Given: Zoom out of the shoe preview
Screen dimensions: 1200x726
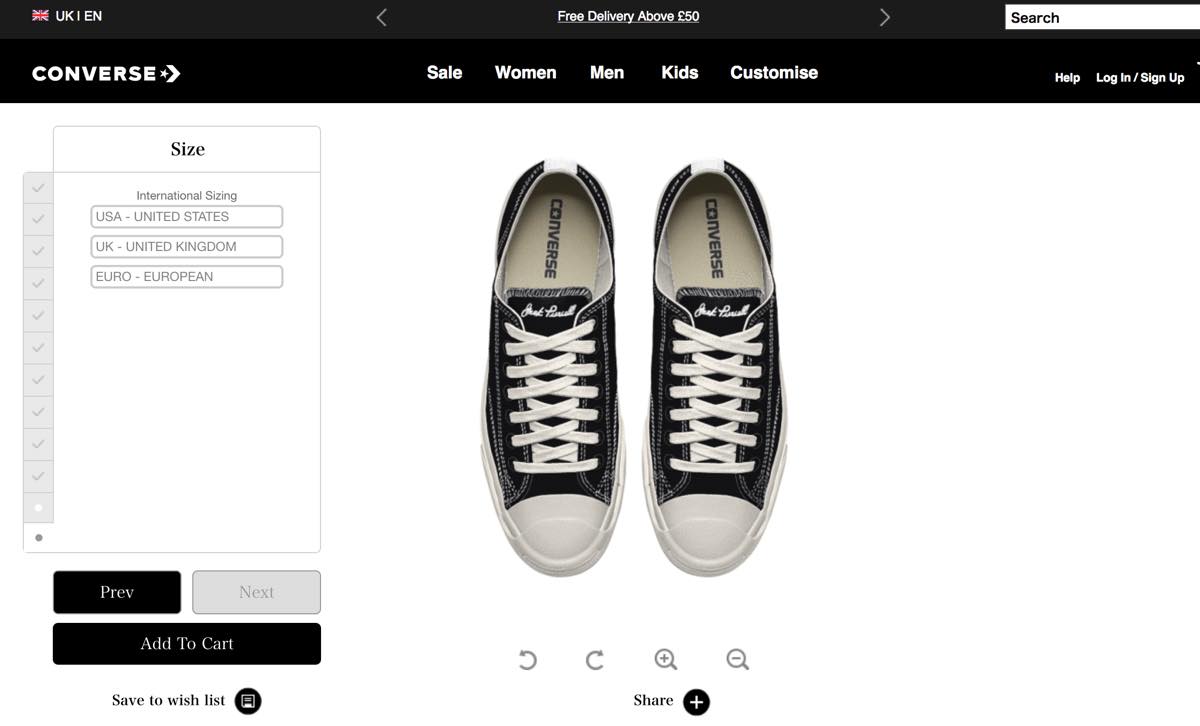Looking at the screenshot, I should tap(738, 659).
